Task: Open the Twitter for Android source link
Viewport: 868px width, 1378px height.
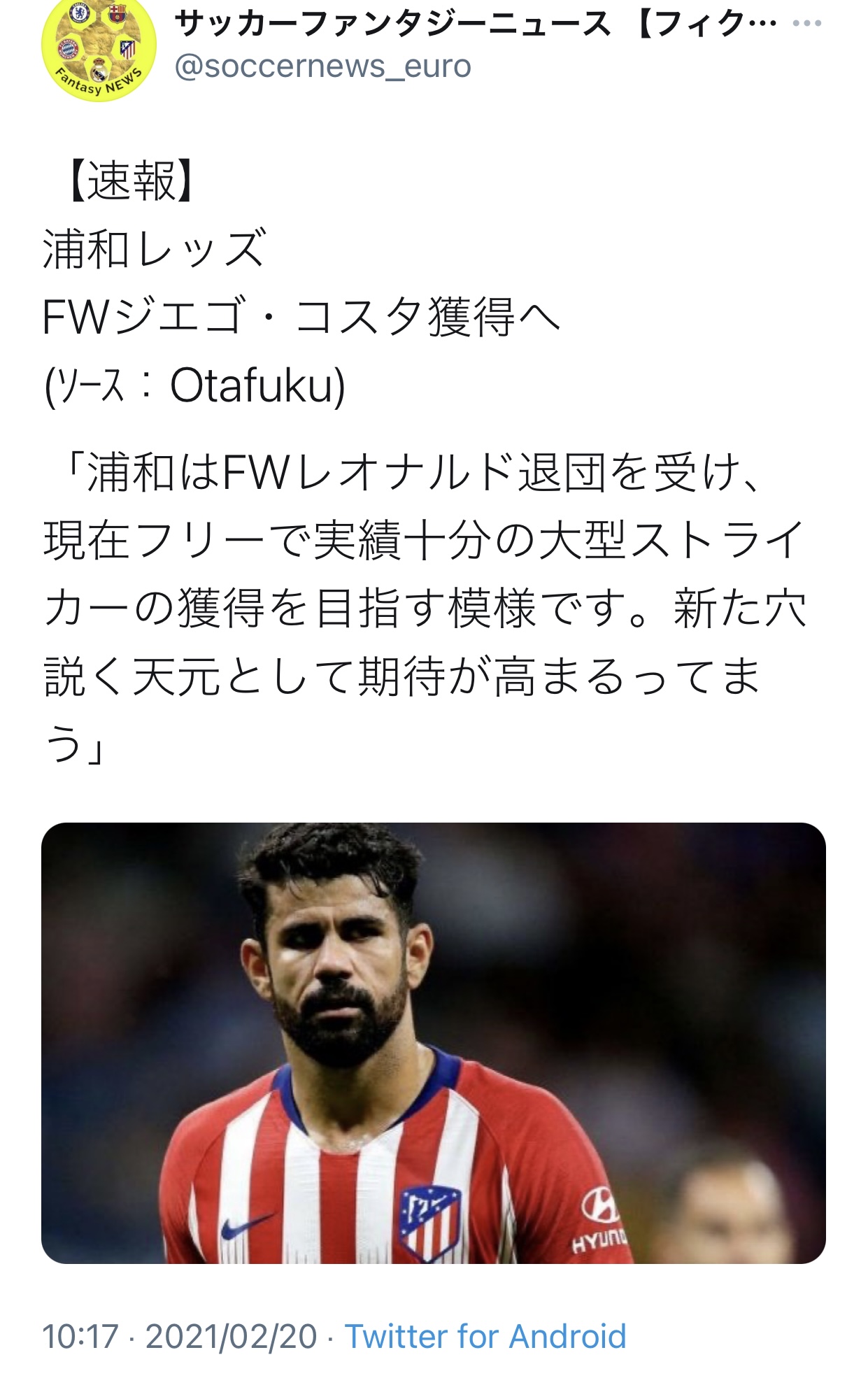Action: 485,1336
